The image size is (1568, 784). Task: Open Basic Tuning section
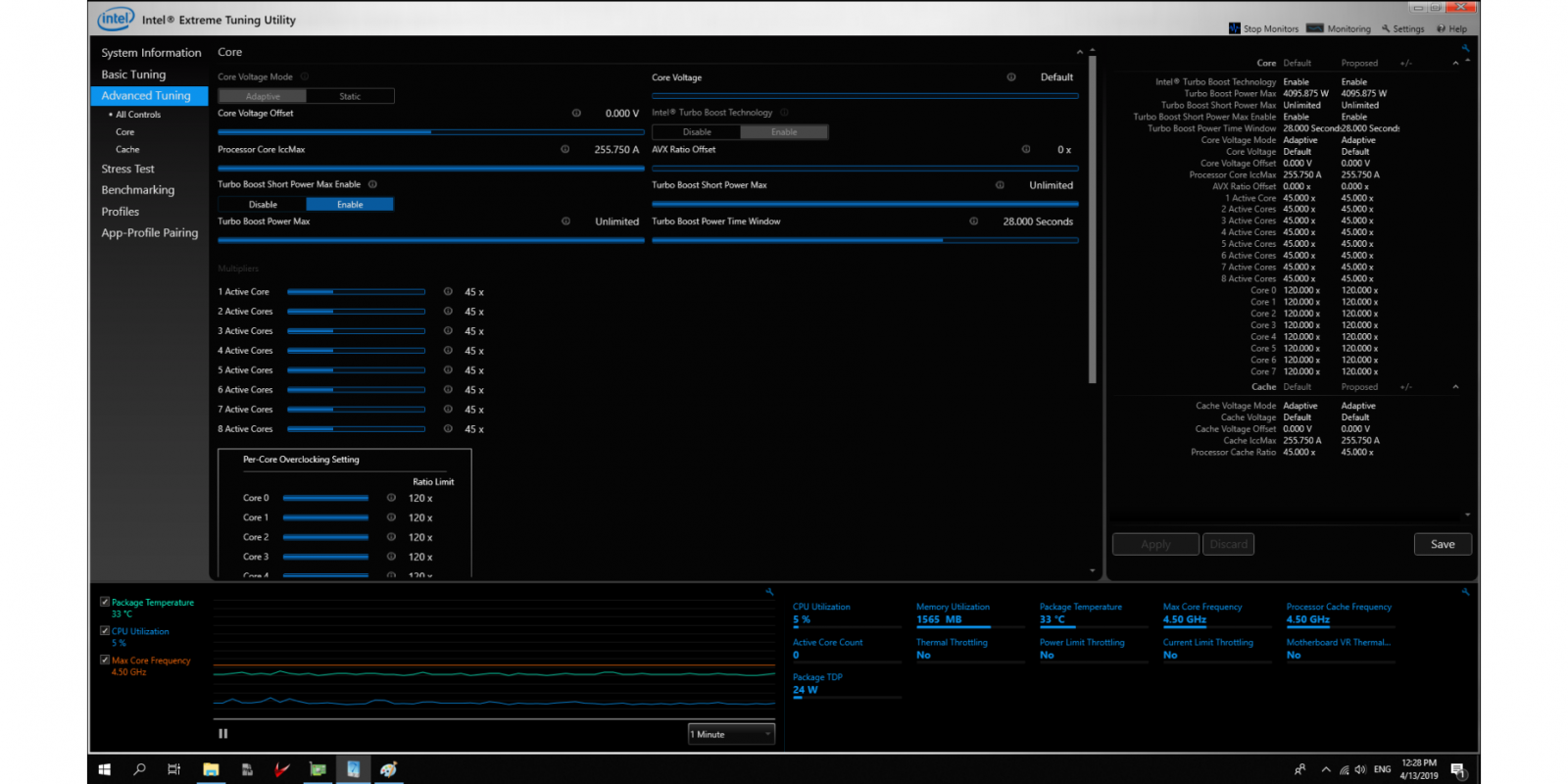tap(133, 74)
